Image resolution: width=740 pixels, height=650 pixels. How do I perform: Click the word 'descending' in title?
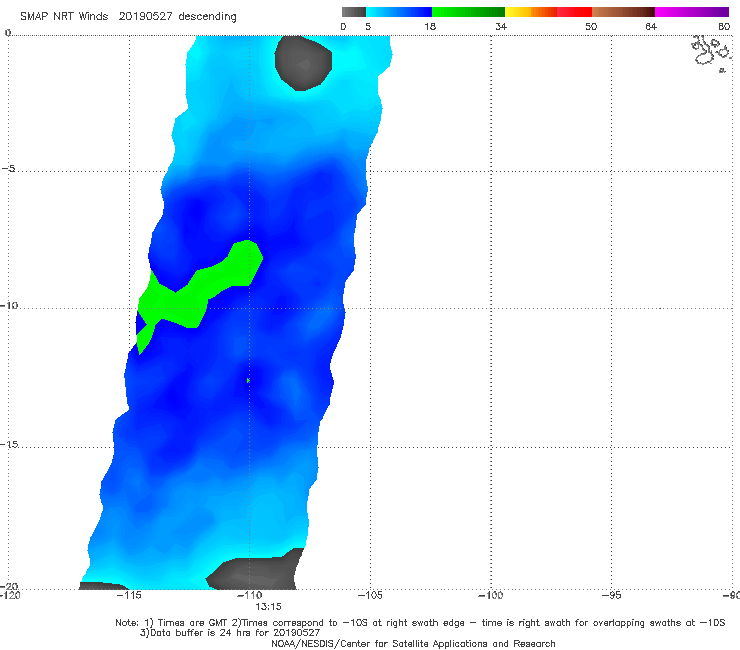(x=208, y=17)
